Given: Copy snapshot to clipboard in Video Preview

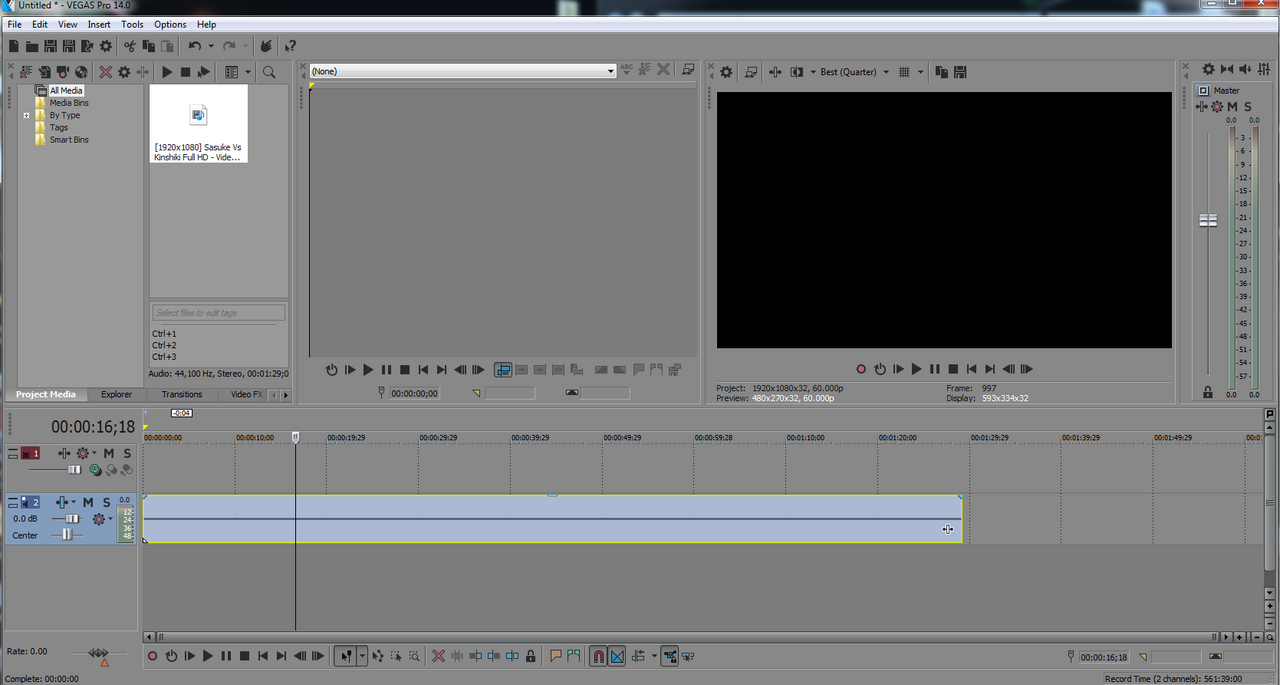Looking at the screenshot, I should tap(942, 72).
